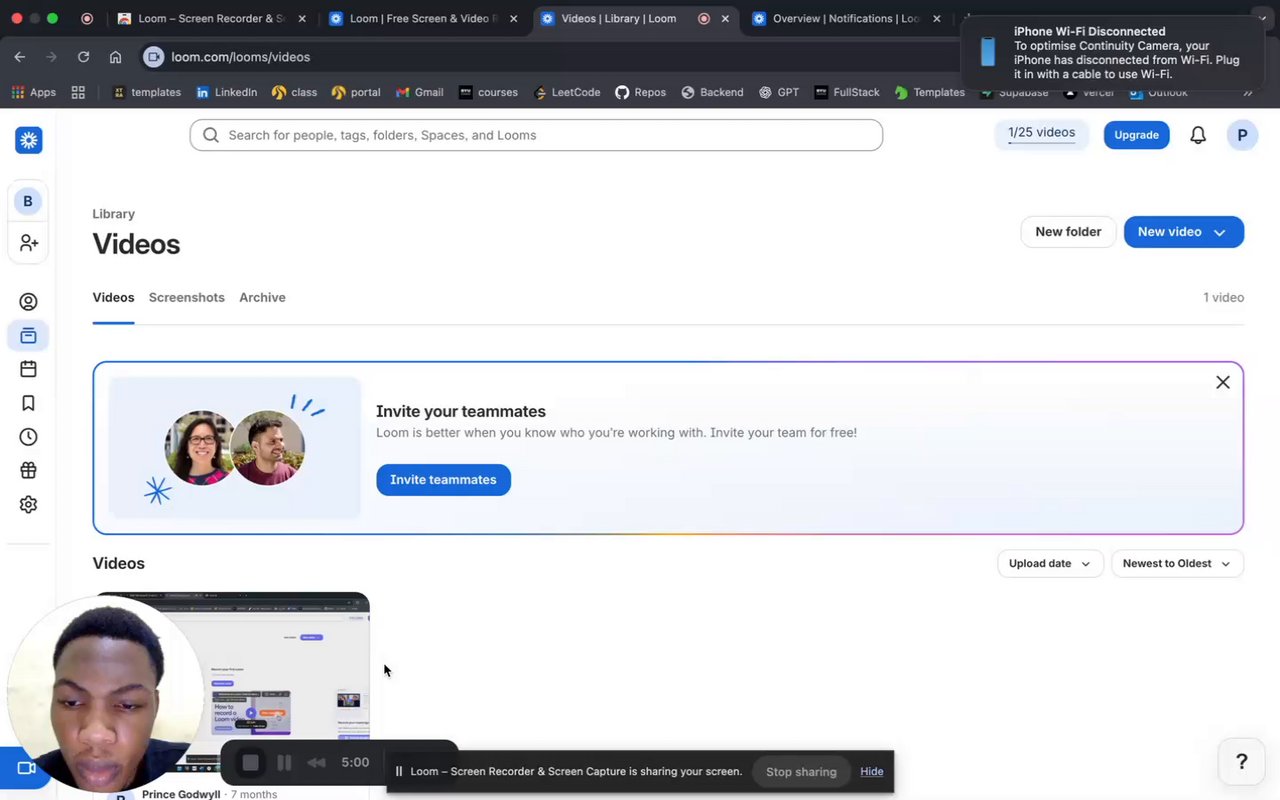Reload the page

83,57
